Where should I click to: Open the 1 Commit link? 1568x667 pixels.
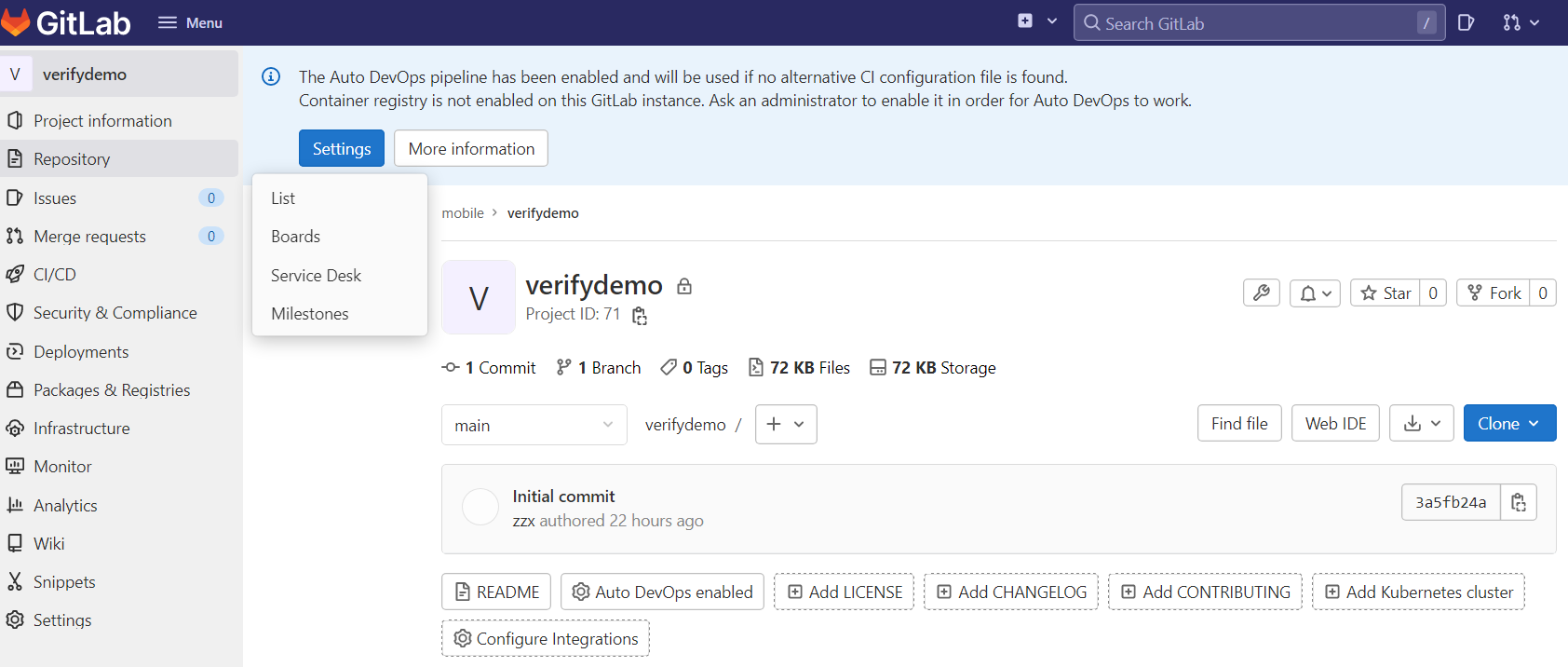point(489,367)
